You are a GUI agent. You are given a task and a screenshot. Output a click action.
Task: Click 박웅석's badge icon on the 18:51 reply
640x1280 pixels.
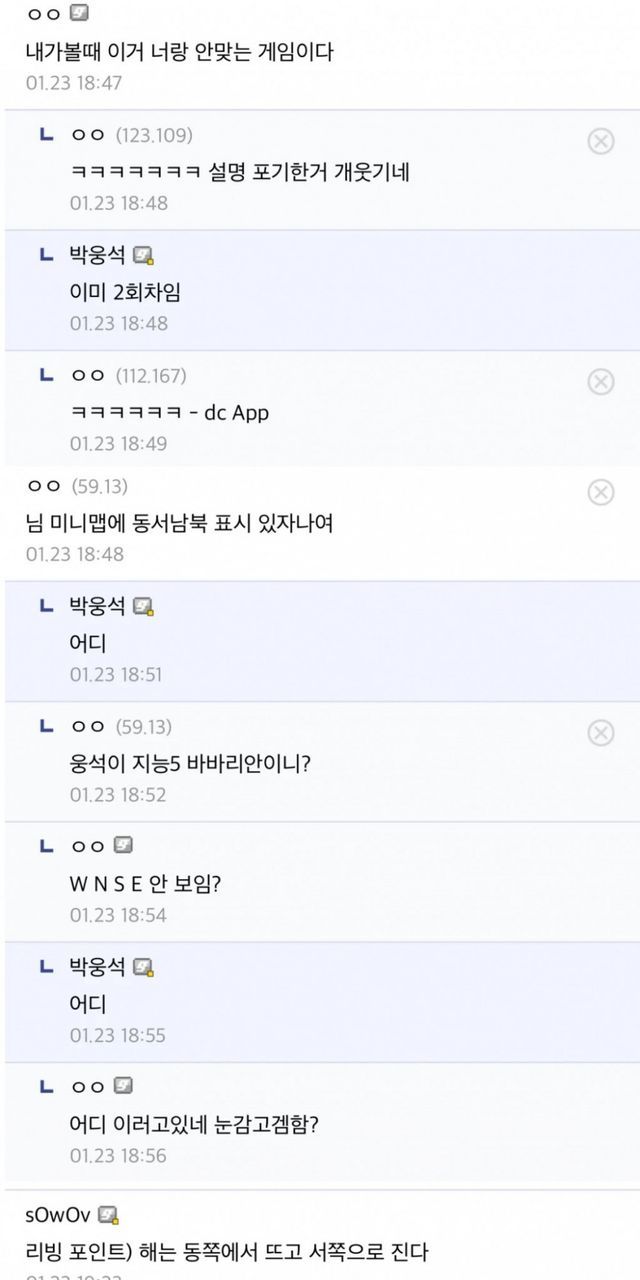[x=143, y=606]
